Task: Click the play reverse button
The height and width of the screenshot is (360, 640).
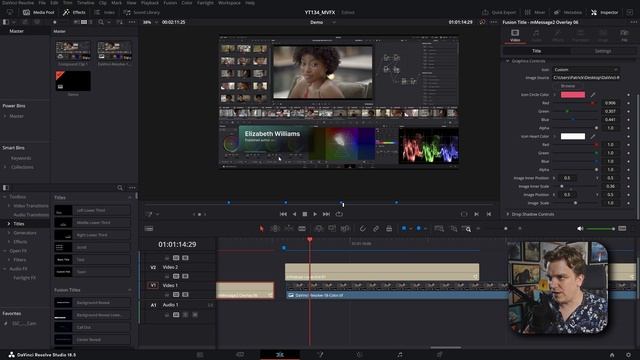Action: pos(294,214)
